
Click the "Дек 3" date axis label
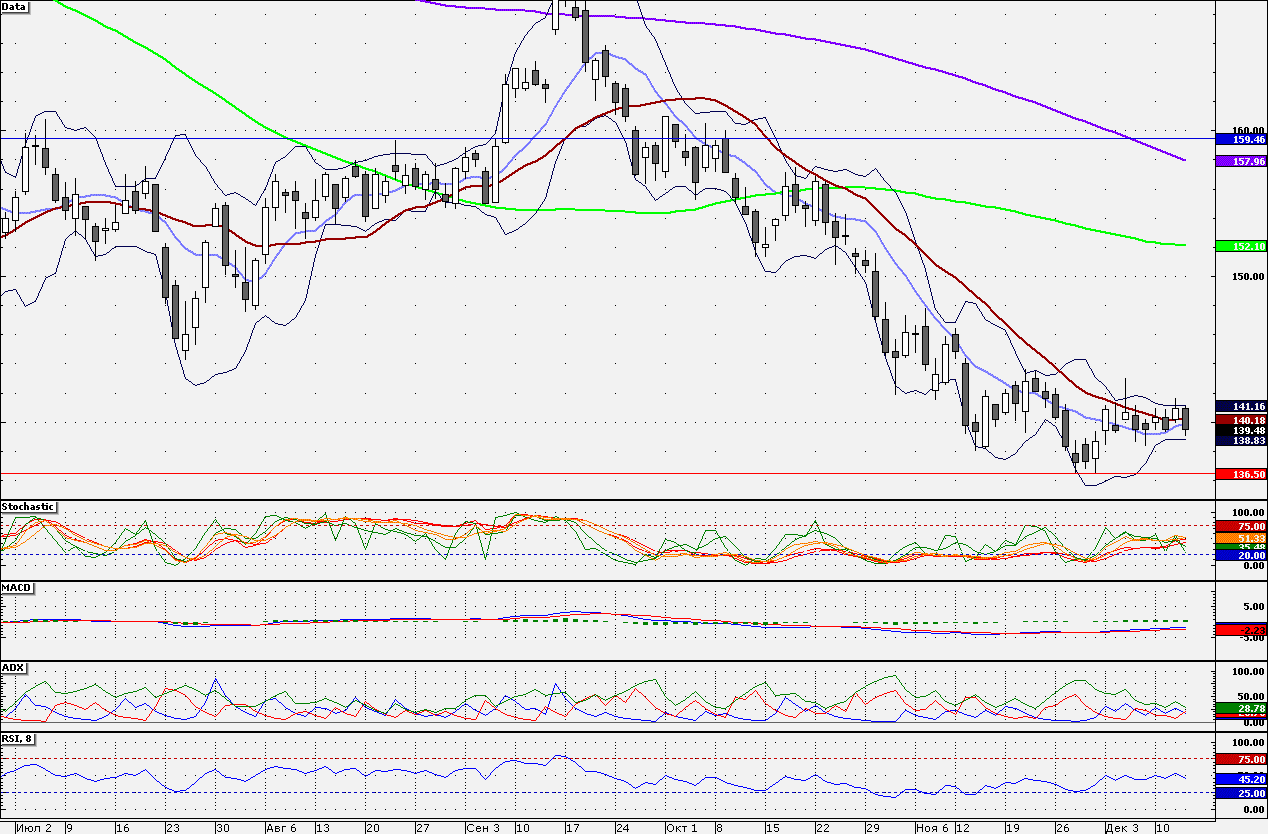click(x=1122, y=827)
